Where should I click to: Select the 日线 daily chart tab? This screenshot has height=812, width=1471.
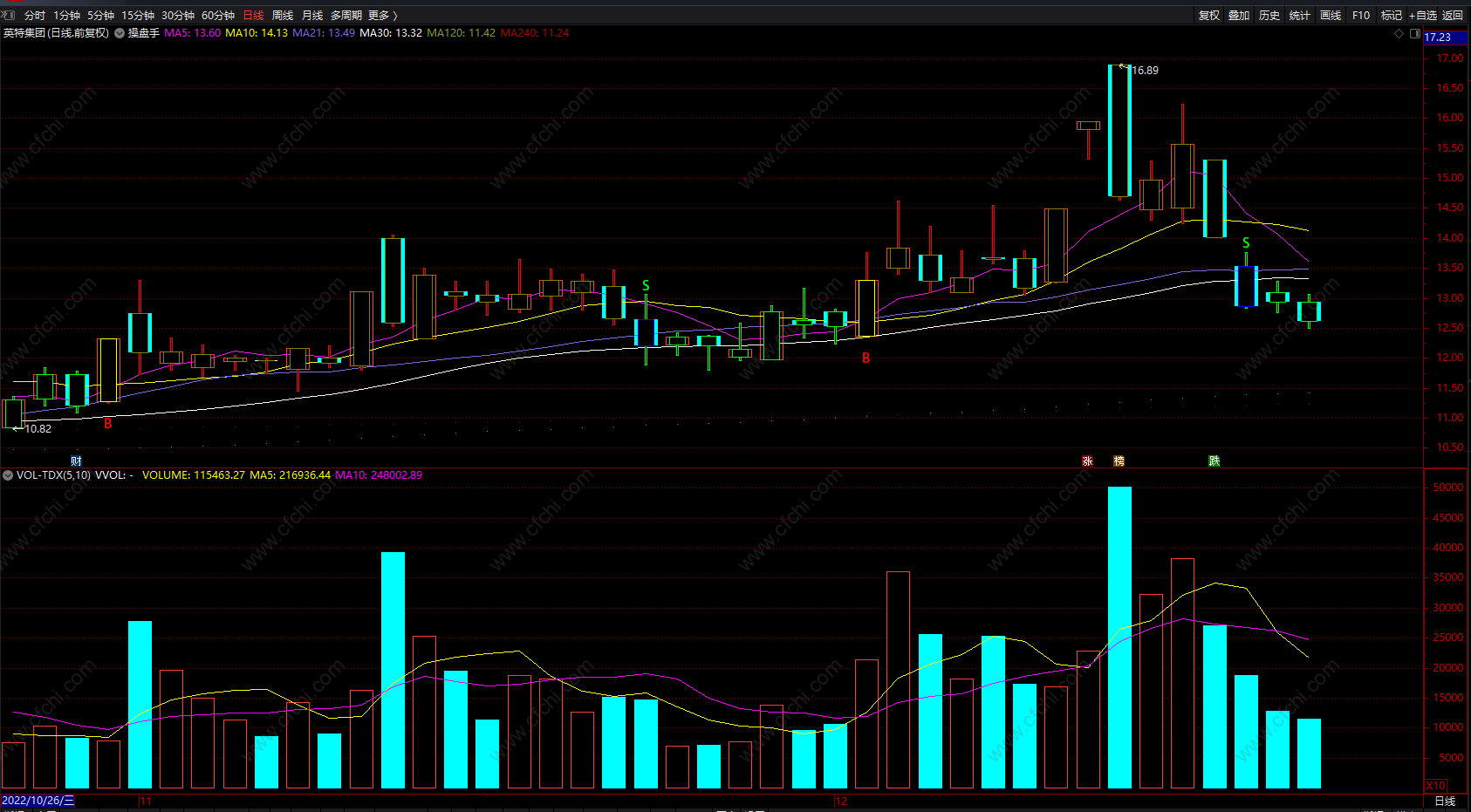tap(253, 16)
